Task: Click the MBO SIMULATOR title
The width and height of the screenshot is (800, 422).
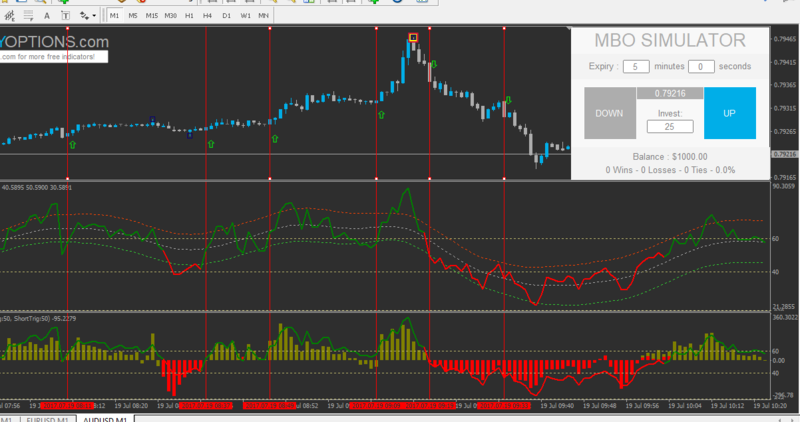Action: (x=670, y=40)
